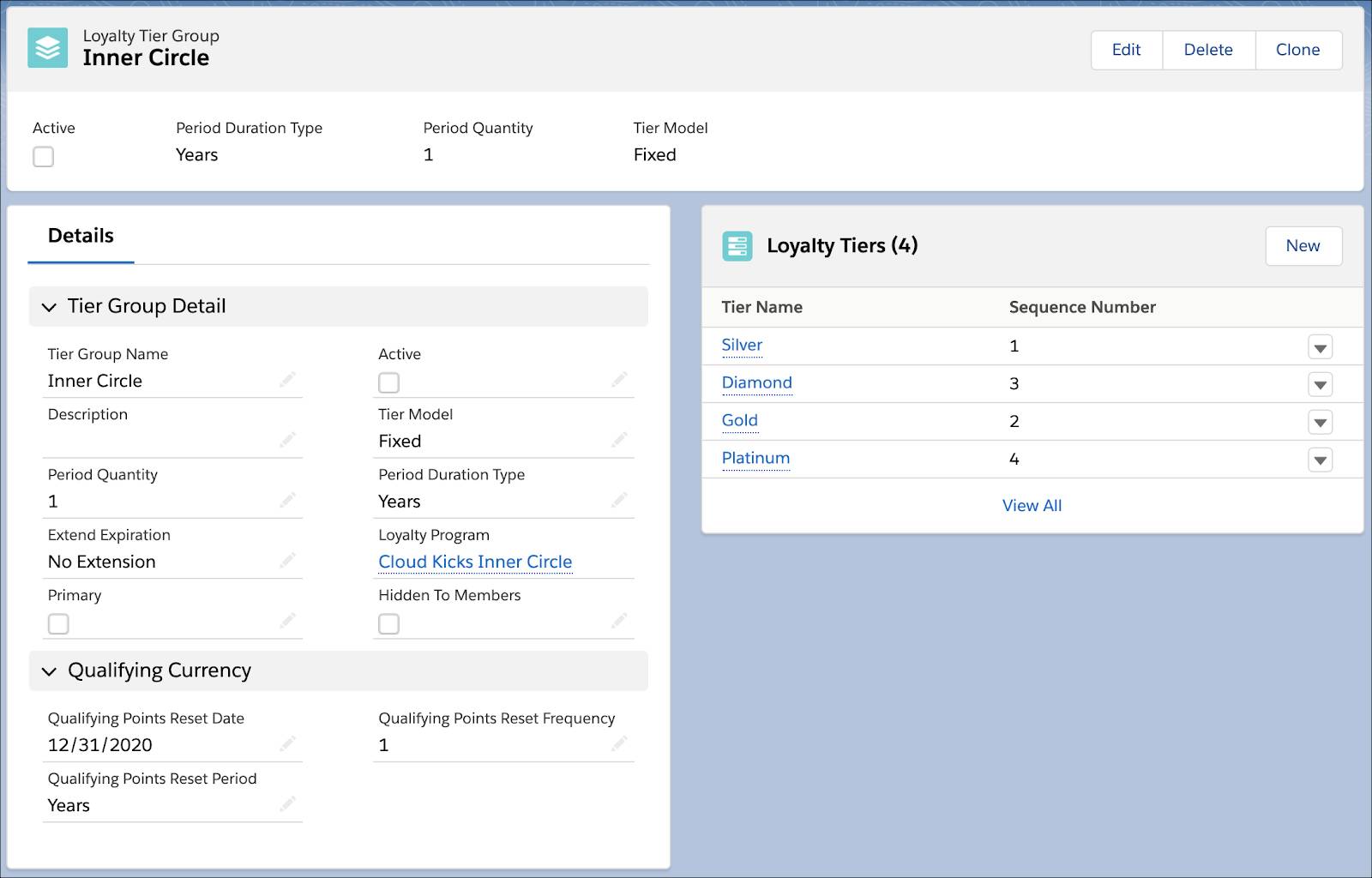Viewport: 1372px width, 878px height.
Task: Click the New button for Loyalty Tiers
Action: [1303, 246]
